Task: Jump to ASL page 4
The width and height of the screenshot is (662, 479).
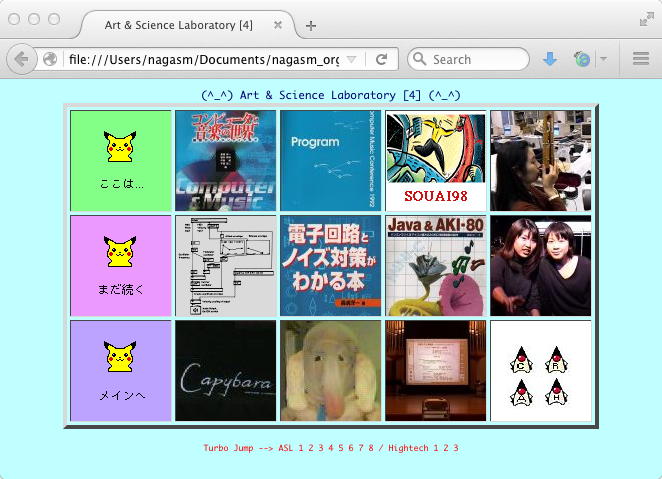Action: tap(331, 448)
